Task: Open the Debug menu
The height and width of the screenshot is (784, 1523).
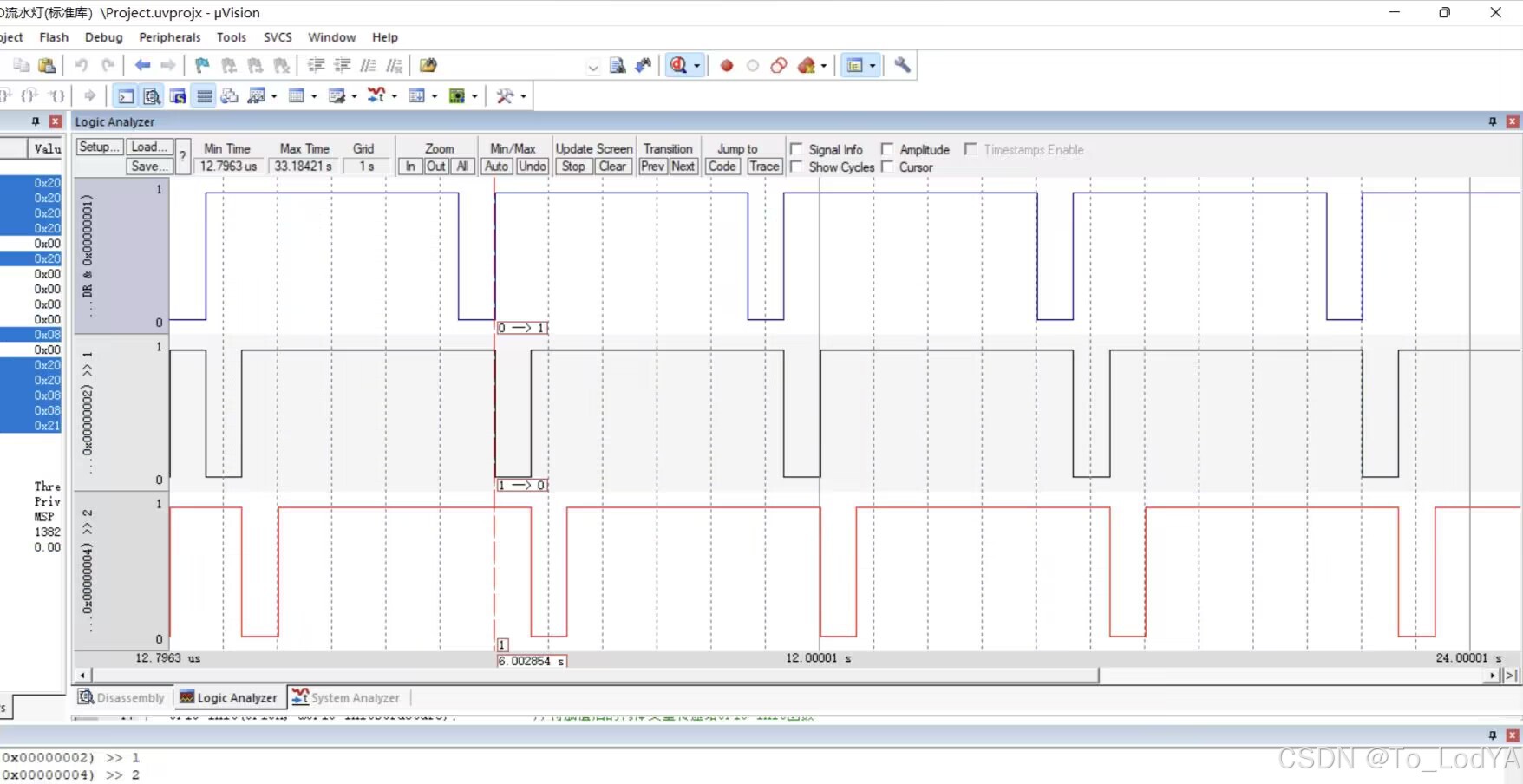Action: (x=103, y=37)
